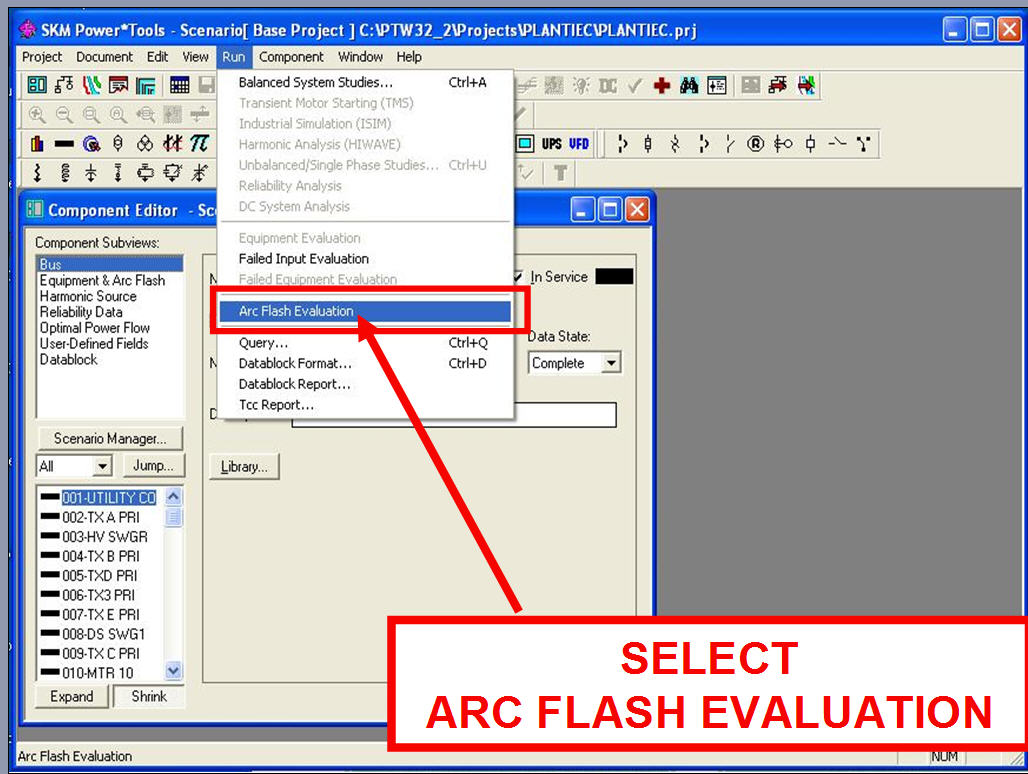Viewport: 1028px width, 774px height.
Task: Click the motor component icon
Action: click(92, 144)
